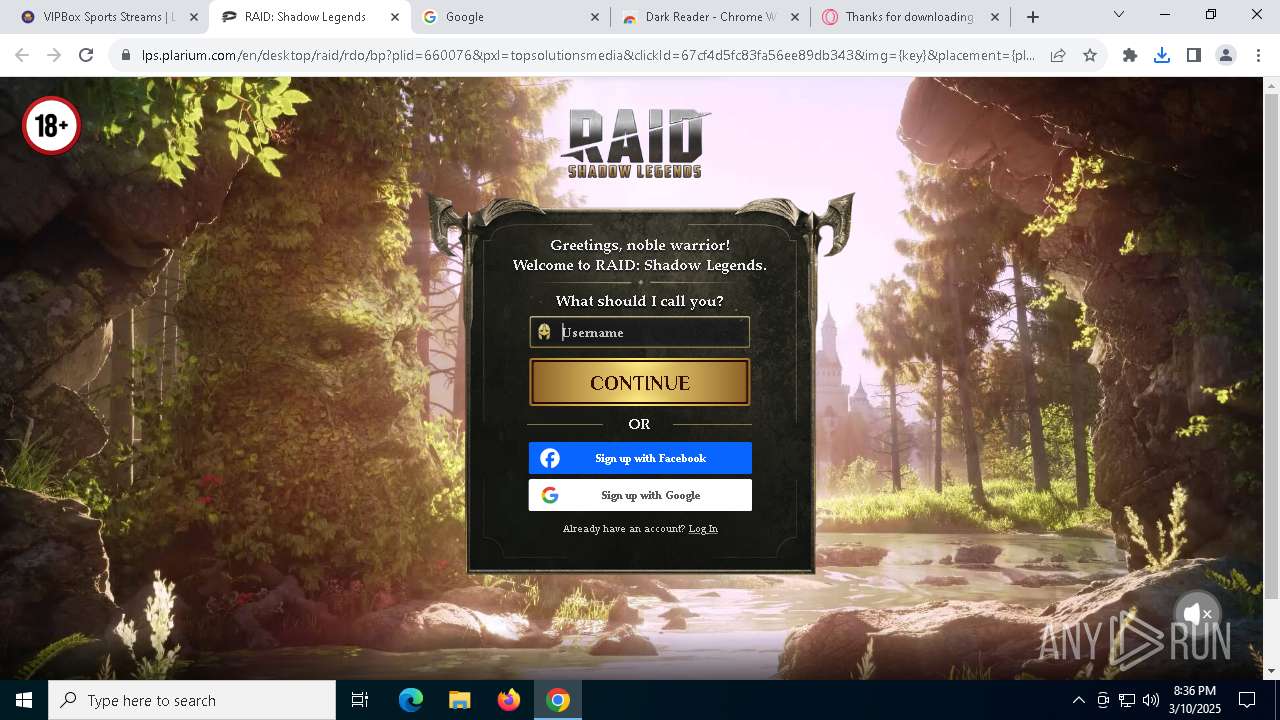The width and height of the screenshot is (1280, 720).
Task: Open network status tray icon
Action: [x=1127, y=700]
